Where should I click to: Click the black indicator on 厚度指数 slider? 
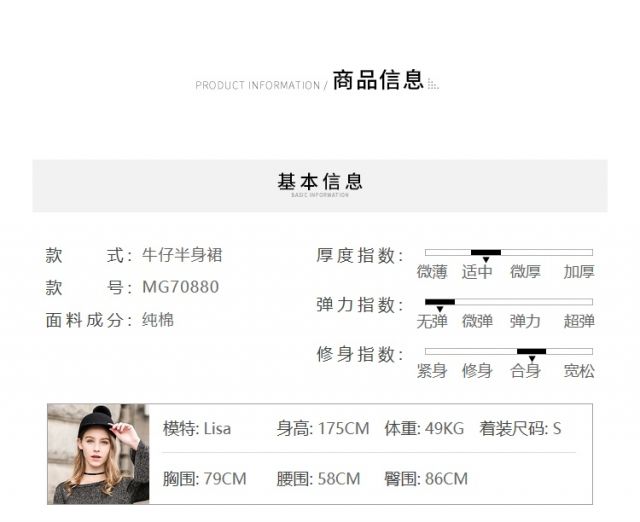(x=486, y=252)
